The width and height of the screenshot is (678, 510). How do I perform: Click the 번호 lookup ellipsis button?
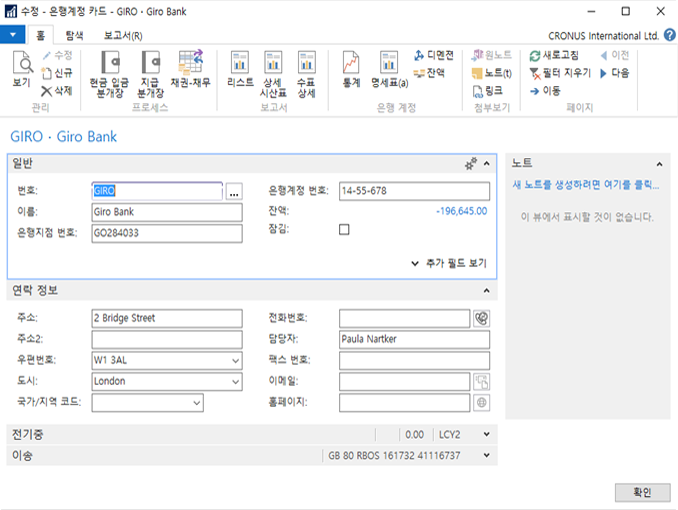234,191
